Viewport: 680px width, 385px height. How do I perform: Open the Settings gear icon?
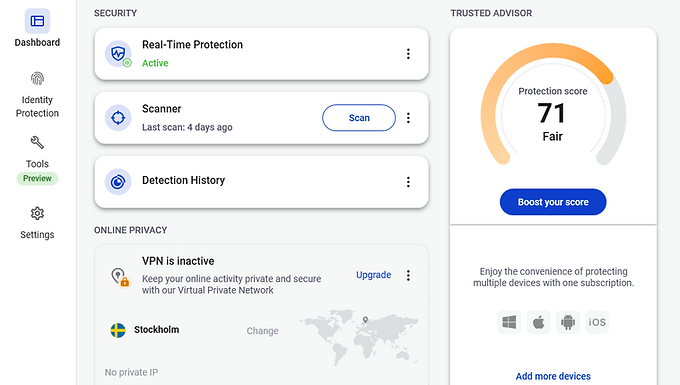(37, 213)
